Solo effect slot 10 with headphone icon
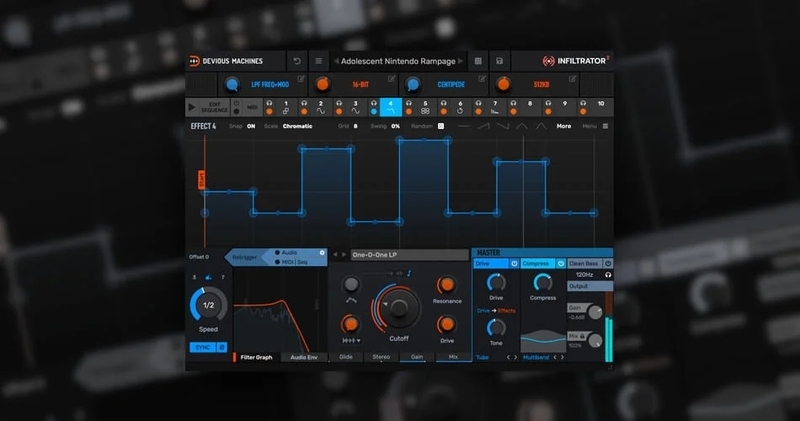The image size is (800, 421). pos(583,103)
